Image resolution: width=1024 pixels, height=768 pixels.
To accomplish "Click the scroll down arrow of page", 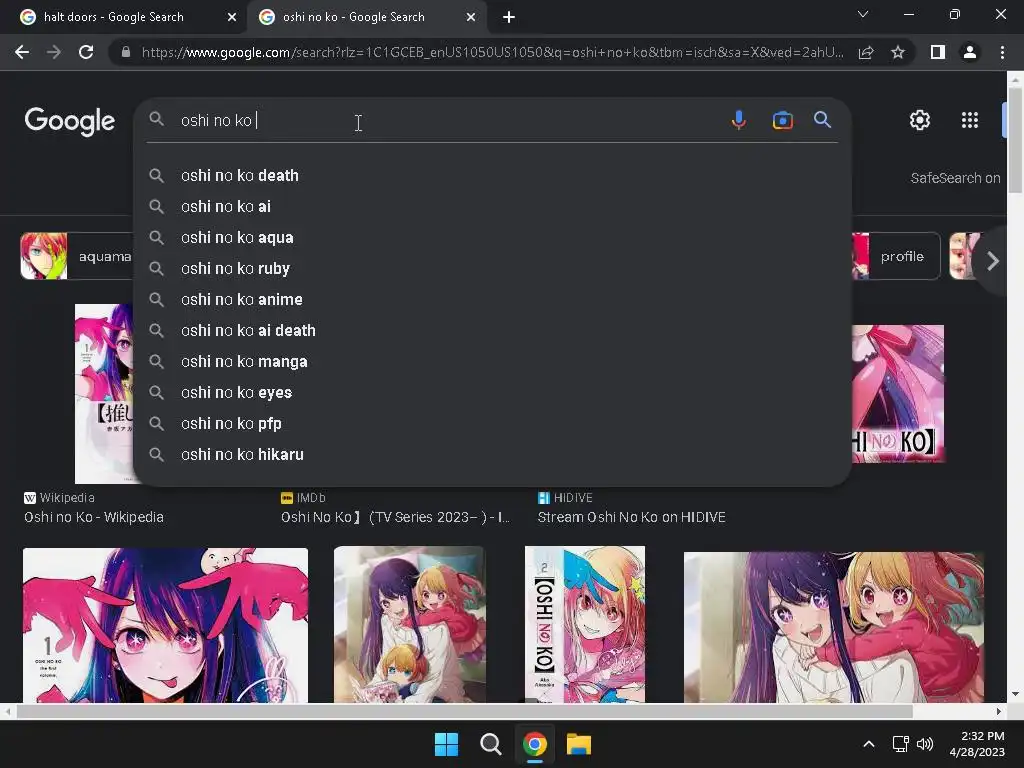I will [x=1015, y=694].
